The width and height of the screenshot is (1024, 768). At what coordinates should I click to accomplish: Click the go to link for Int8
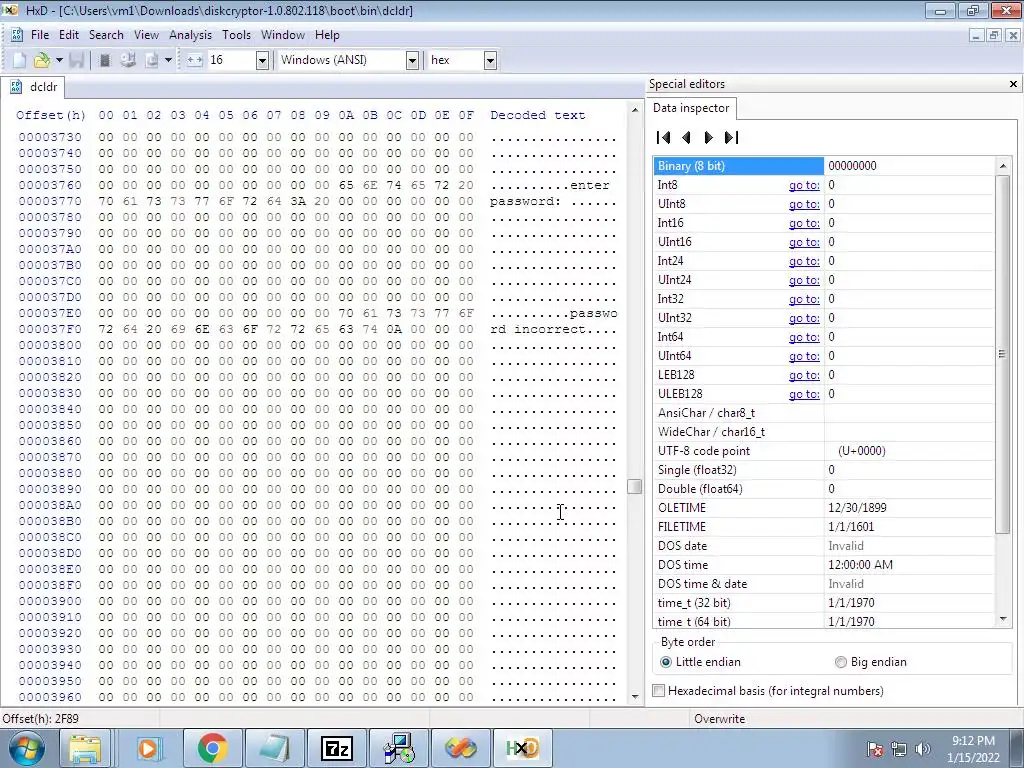point(804,185)
